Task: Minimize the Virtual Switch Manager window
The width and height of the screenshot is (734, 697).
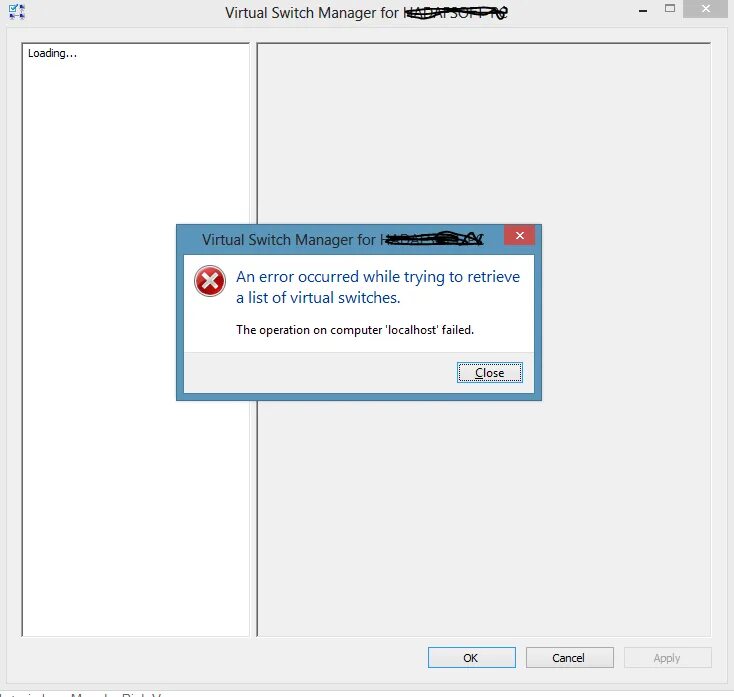Action: click(643, 9)
